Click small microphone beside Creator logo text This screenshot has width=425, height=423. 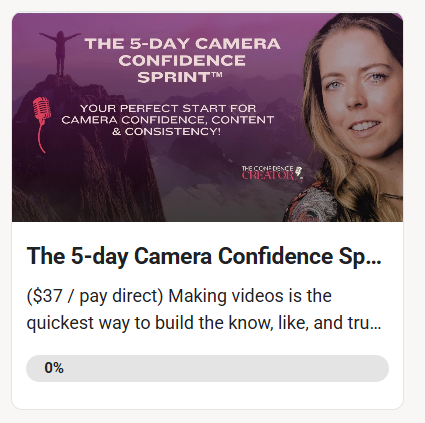(x=299, y=173)
